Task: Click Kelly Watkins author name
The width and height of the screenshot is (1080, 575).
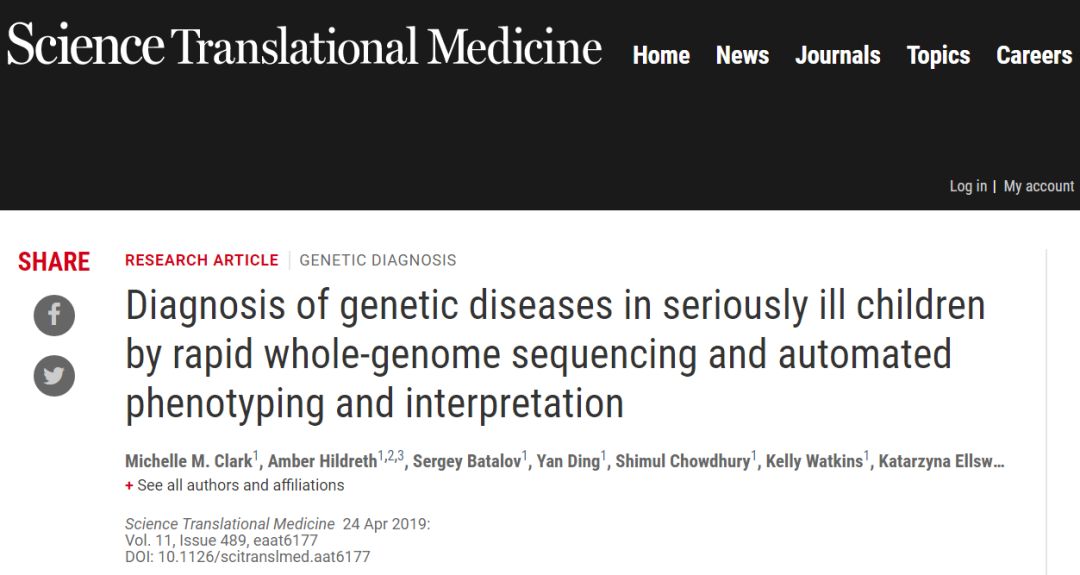Action: (815, 461)
